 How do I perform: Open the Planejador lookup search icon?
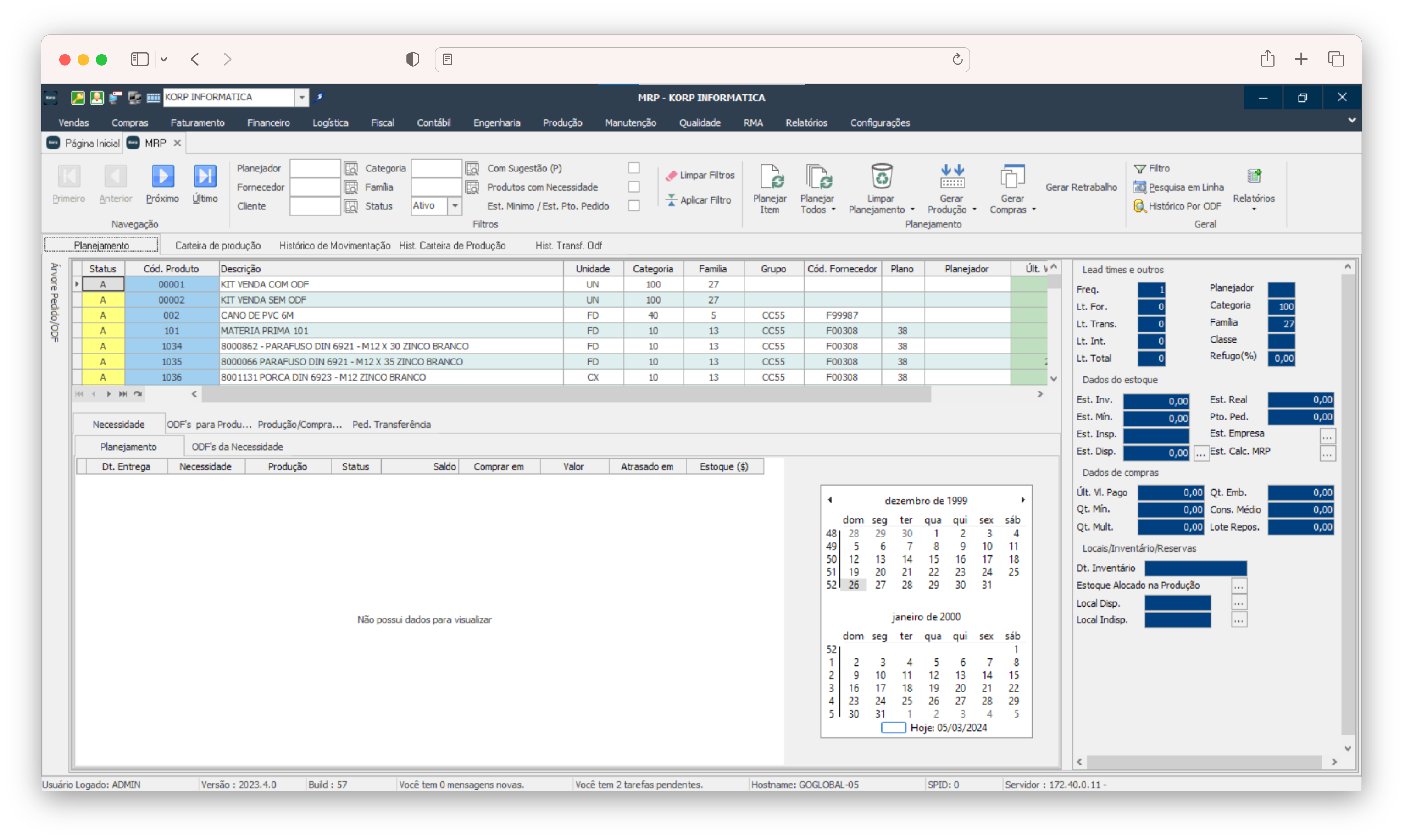point(351,169)
